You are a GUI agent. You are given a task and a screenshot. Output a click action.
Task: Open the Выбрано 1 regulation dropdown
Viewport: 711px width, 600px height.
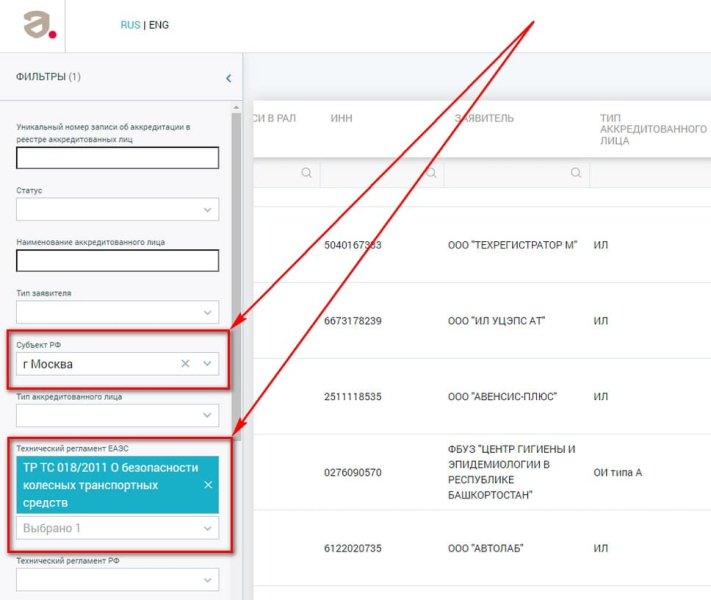click(x=207, y=528)
